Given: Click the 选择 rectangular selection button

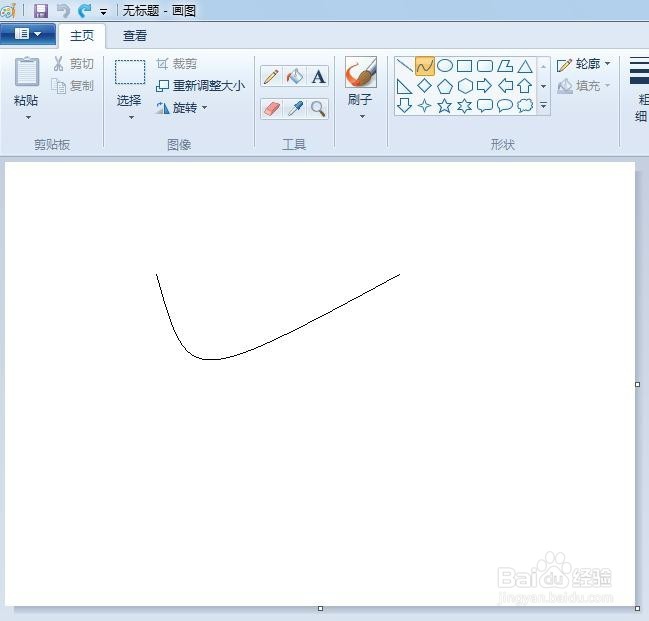Looking at the screenshot, I should tap(130, 82).
